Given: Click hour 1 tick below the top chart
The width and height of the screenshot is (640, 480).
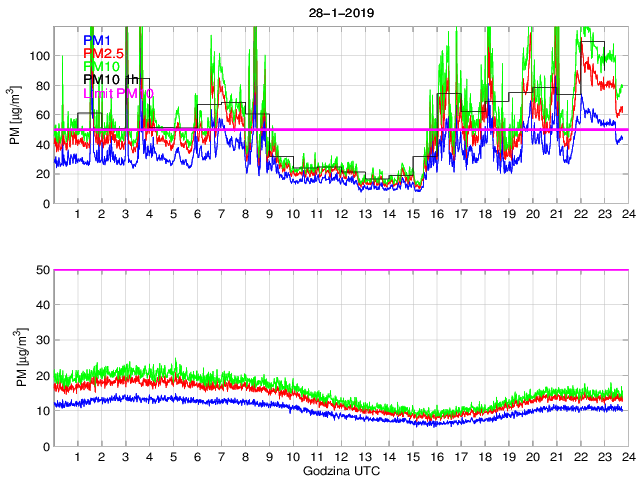Looking at the screenshot, I should (78, 215).
